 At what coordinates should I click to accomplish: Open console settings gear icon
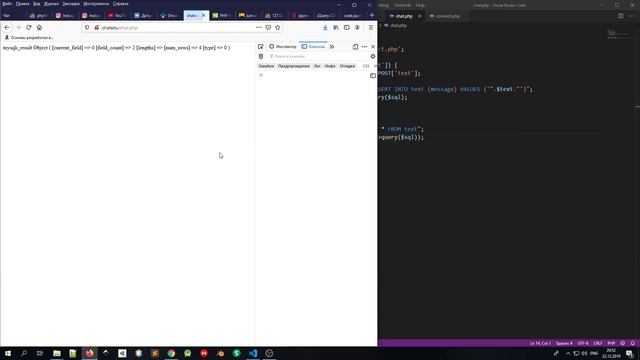click(x=373, y=56)
